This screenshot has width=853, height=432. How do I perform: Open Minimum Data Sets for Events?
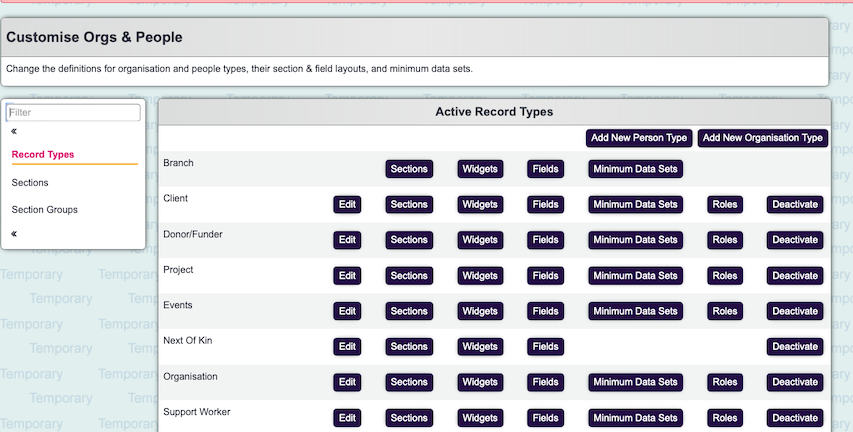pos(637,311)
